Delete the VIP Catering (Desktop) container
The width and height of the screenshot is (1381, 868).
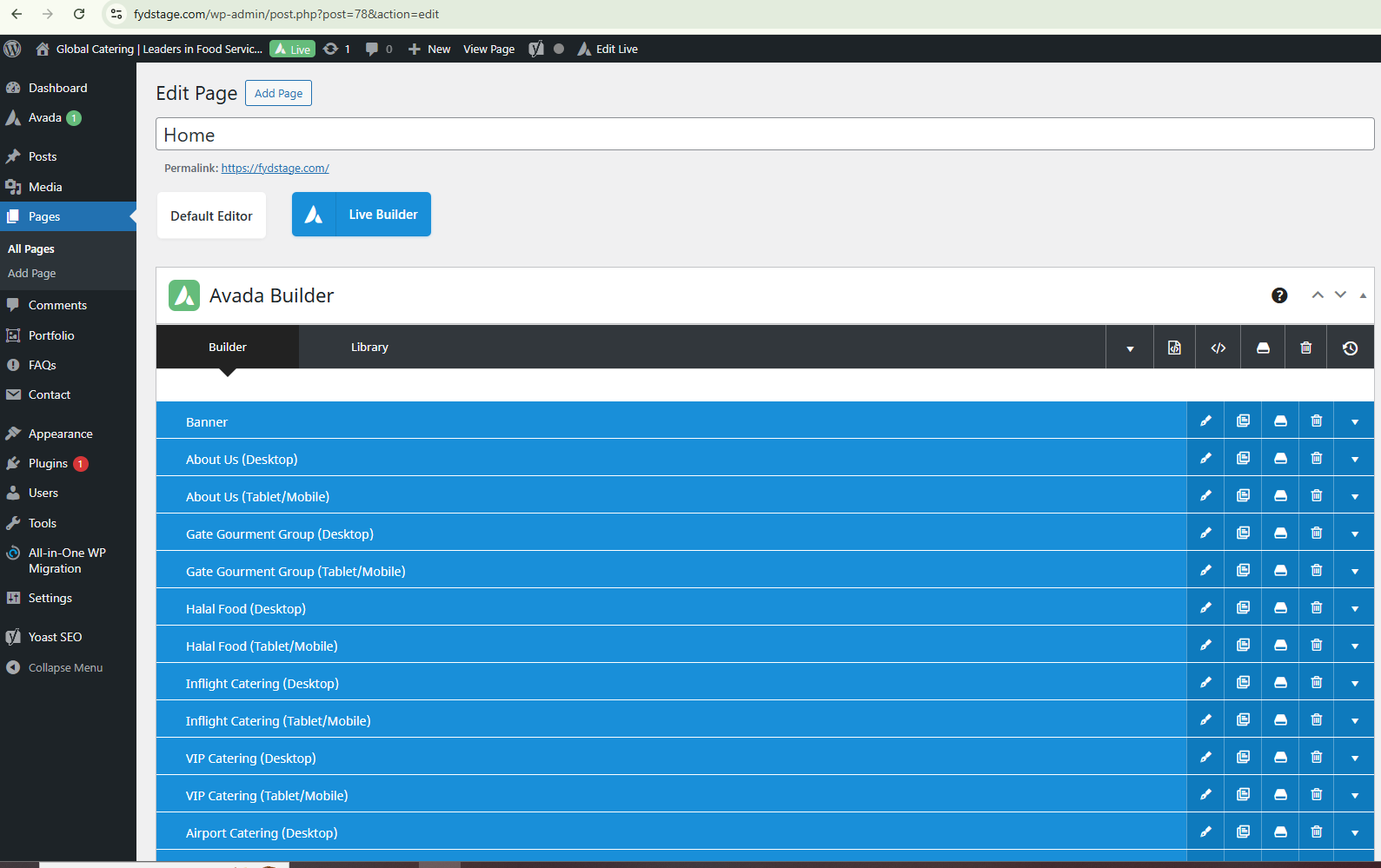[1317, 758]
